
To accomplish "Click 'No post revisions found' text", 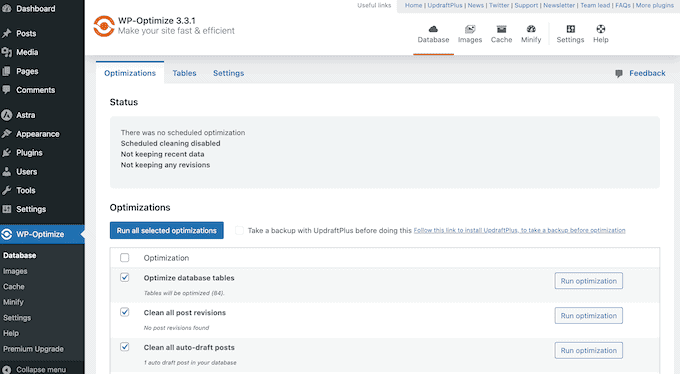I will [176, 328].
